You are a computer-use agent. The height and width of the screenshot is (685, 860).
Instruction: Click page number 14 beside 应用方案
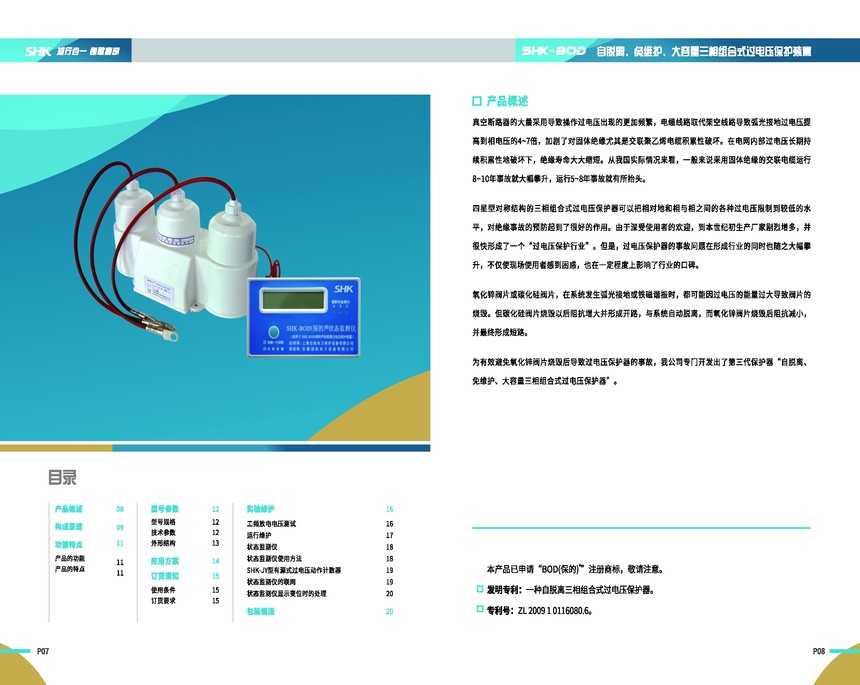pos(216,561)
